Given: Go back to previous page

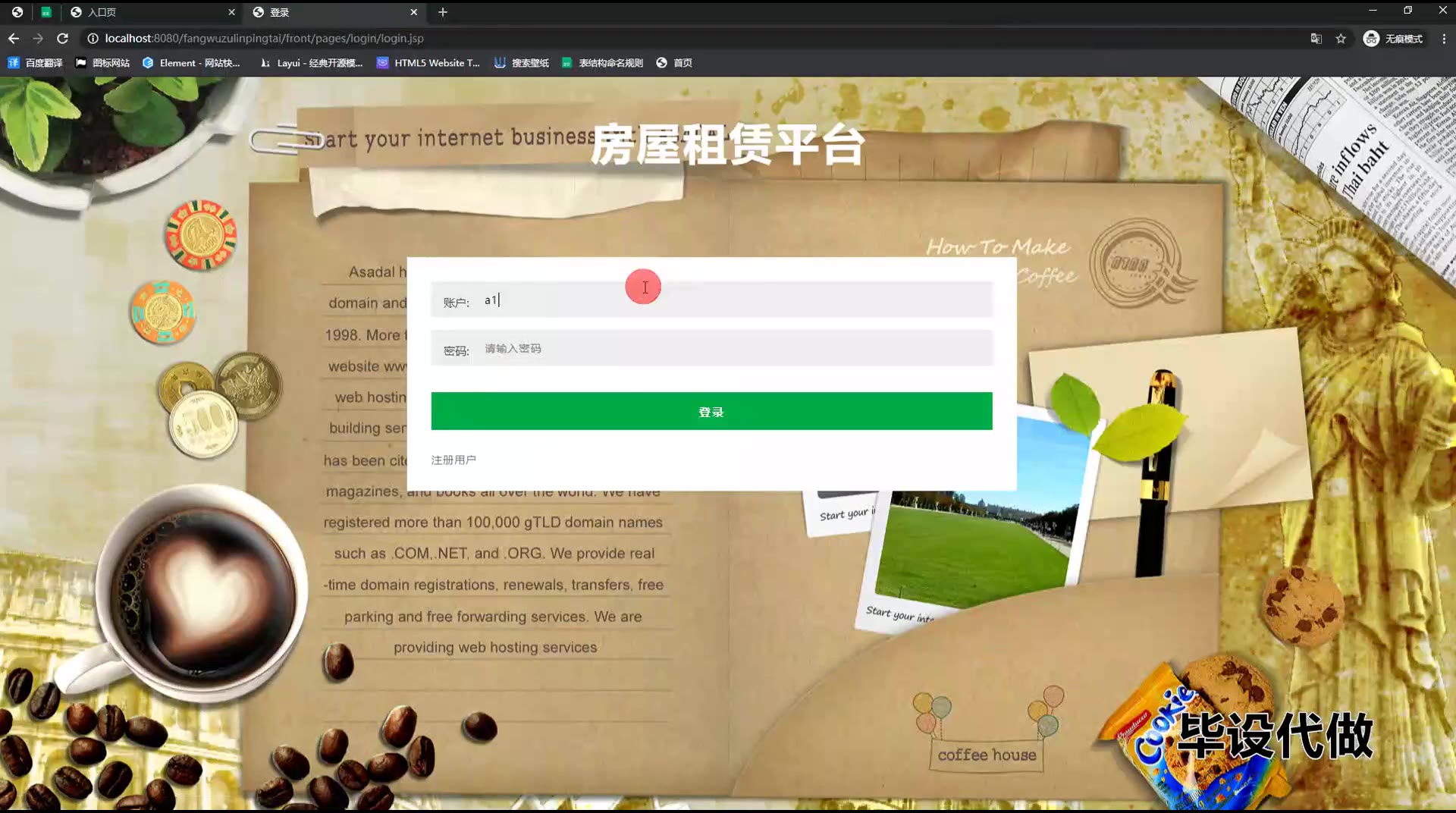Looking at the screenshot, I should pos(14,38).
